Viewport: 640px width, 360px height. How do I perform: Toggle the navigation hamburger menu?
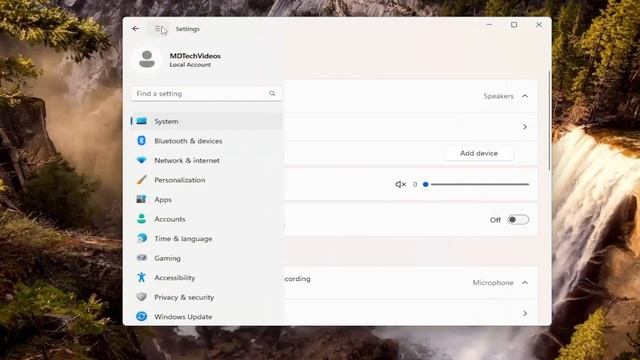click(158, 29)
